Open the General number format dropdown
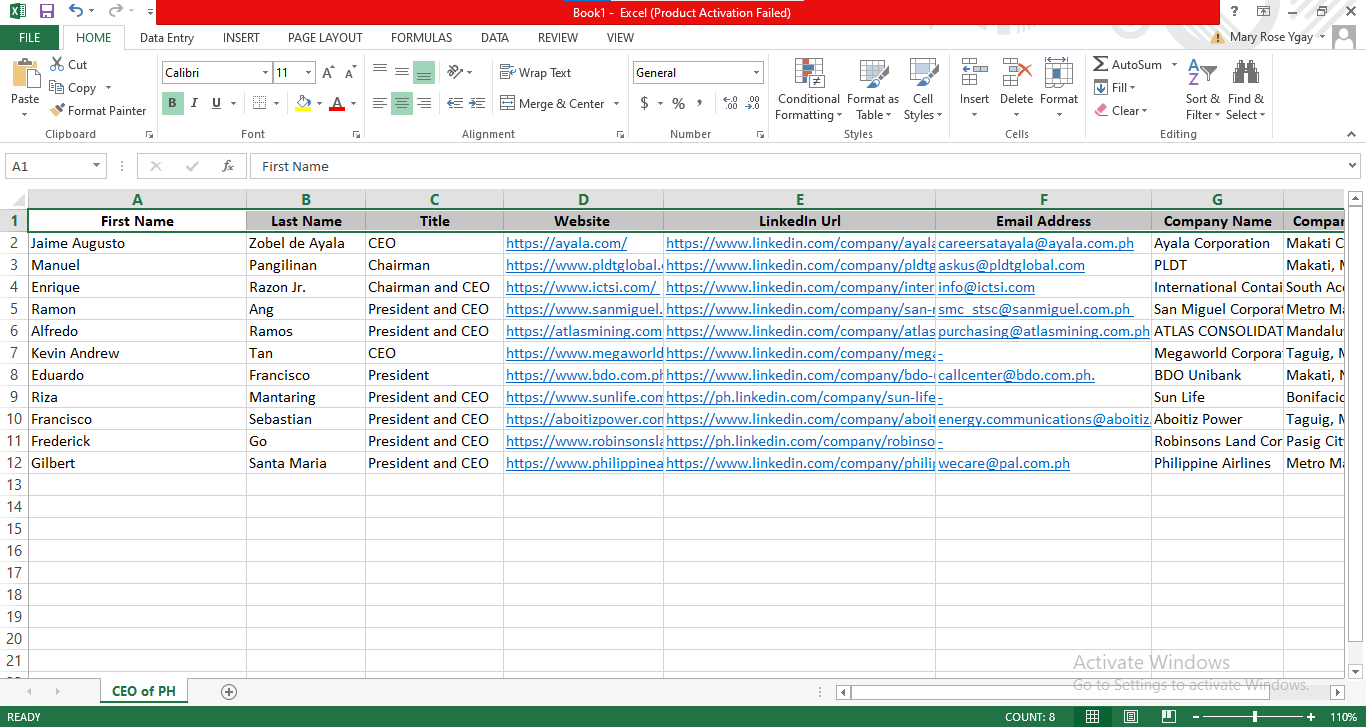 [x=756, y=73]
